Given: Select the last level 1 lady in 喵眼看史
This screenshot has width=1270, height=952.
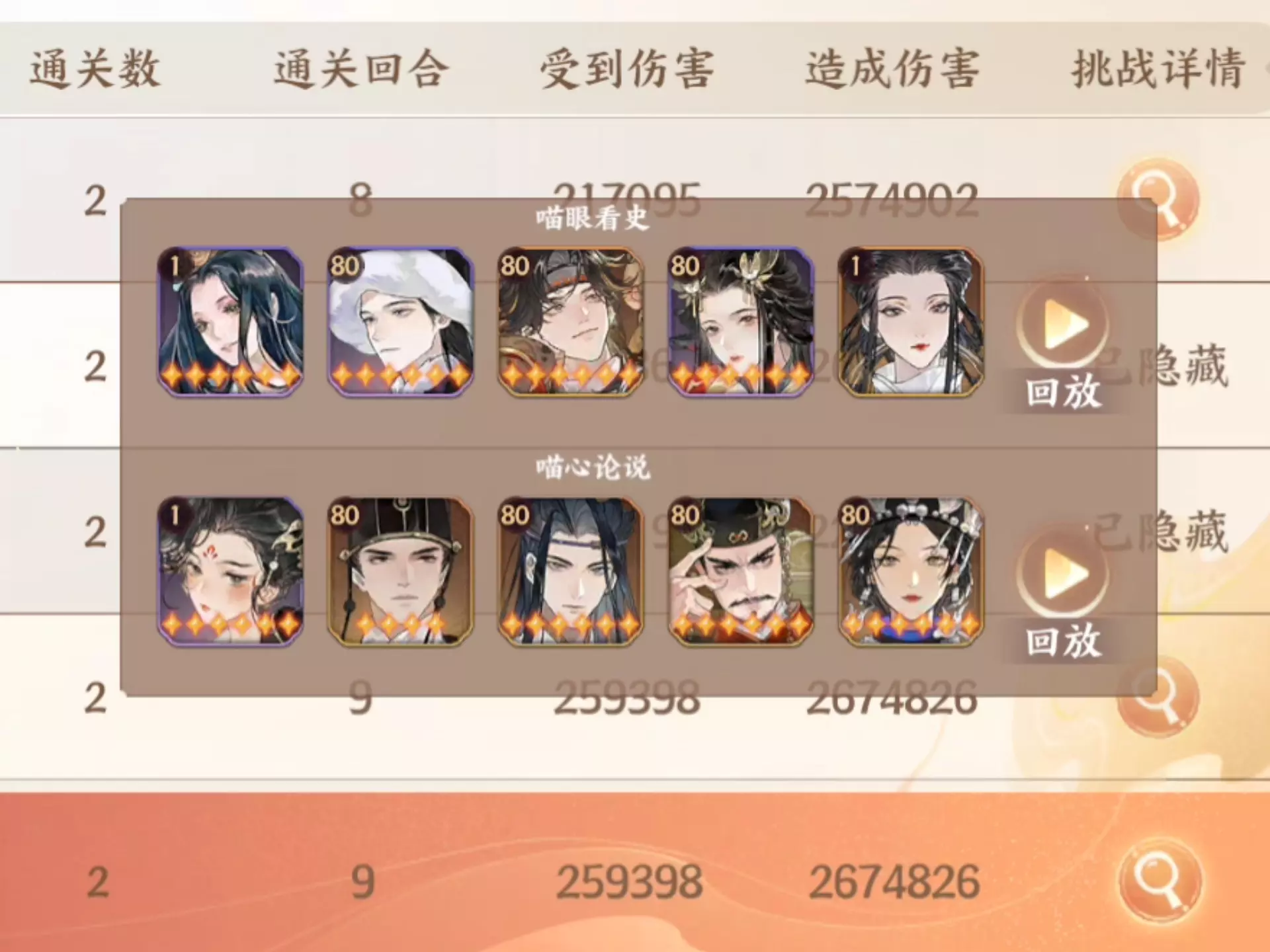Looking at the screenshot, I should pyautogui.click(x=910, y=322).
